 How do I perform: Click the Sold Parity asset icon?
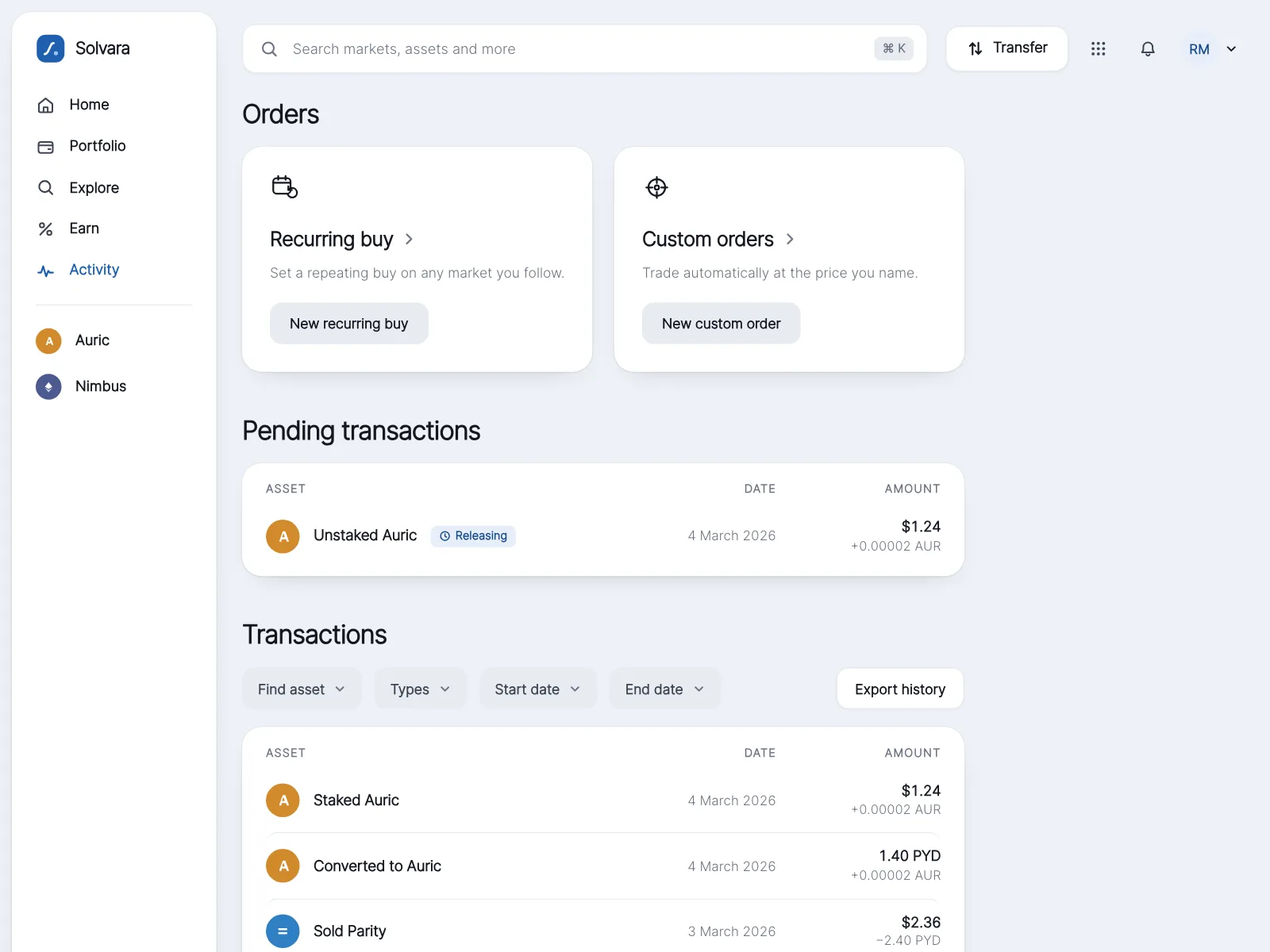pyautogui.click(x=283, y=931)
